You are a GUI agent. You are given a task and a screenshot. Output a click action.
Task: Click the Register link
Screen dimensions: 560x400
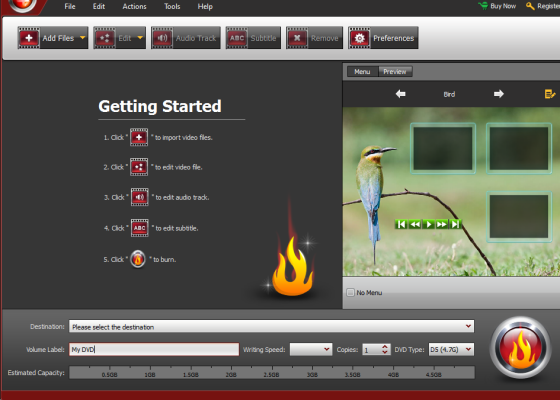(548, 6)
